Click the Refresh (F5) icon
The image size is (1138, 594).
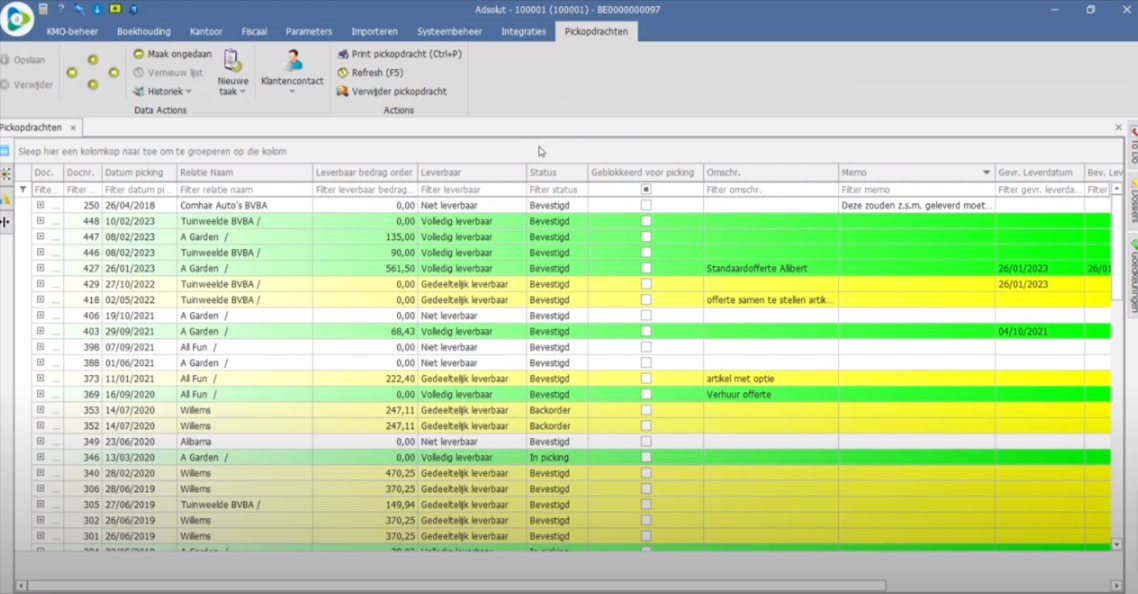[343, 73]
